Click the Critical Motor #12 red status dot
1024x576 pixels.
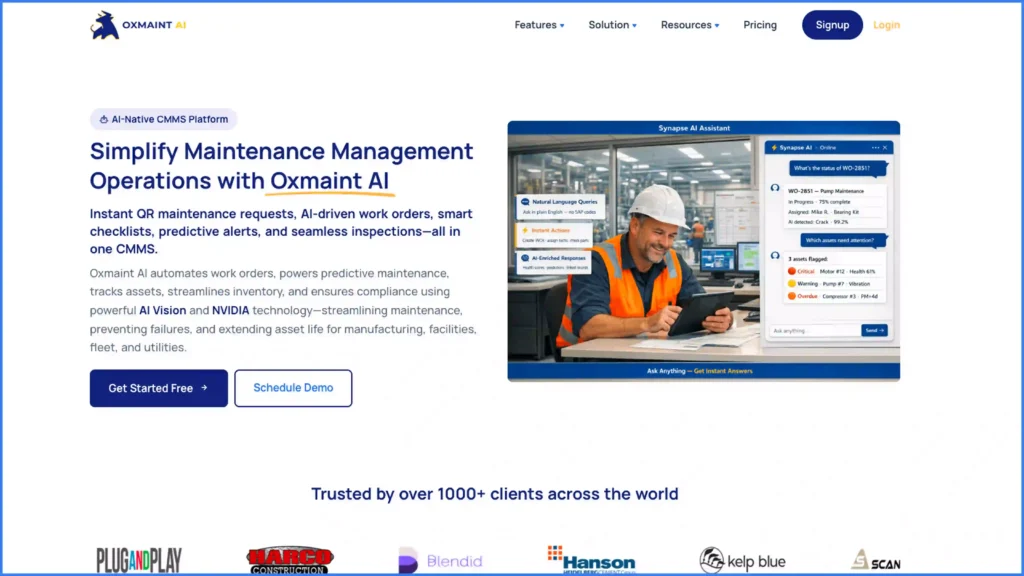792,271
